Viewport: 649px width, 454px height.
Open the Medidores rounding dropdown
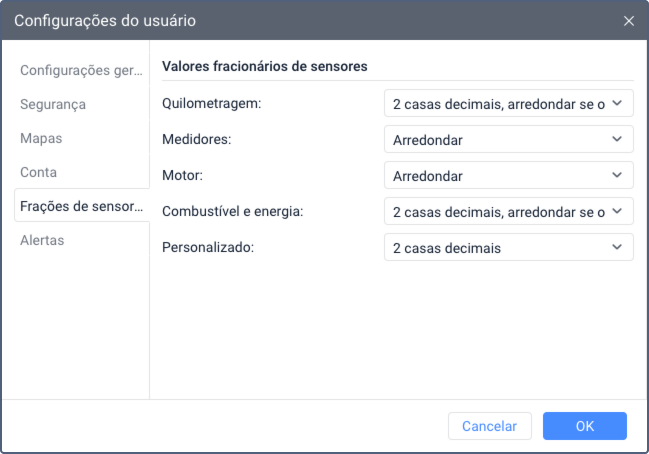(x=508, y=139)
